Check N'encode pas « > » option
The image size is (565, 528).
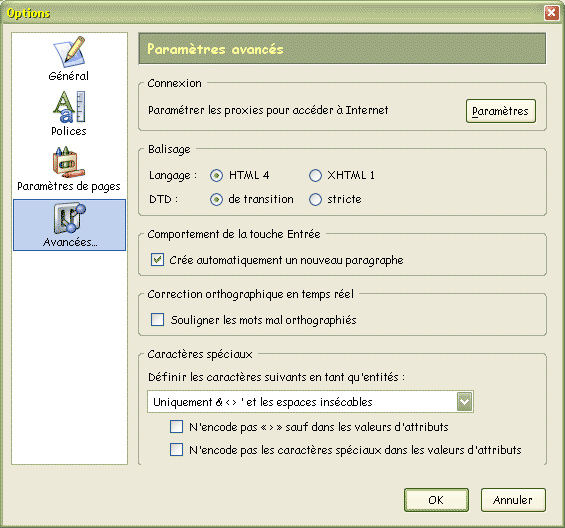176,426
